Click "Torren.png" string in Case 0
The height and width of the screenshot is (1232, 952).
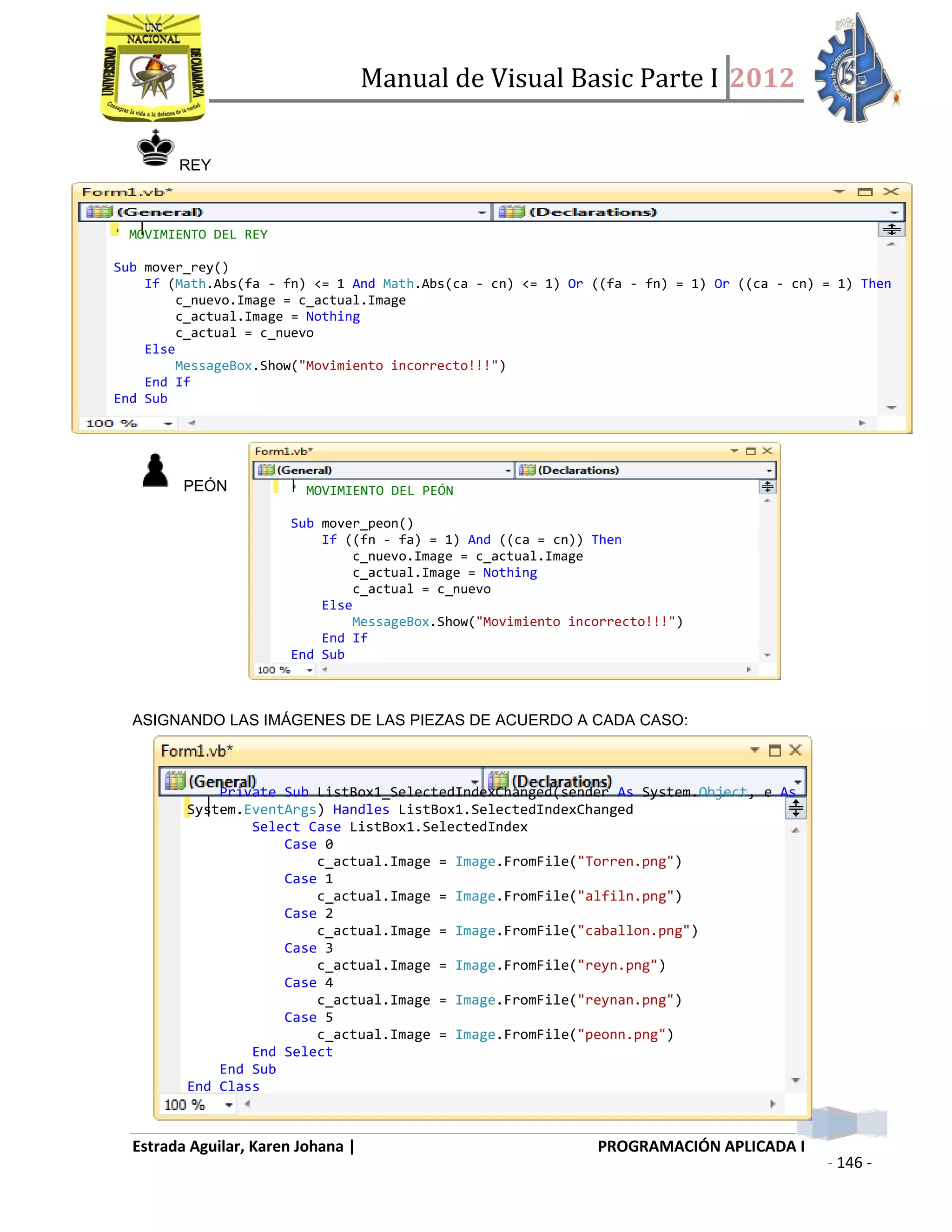626,861
